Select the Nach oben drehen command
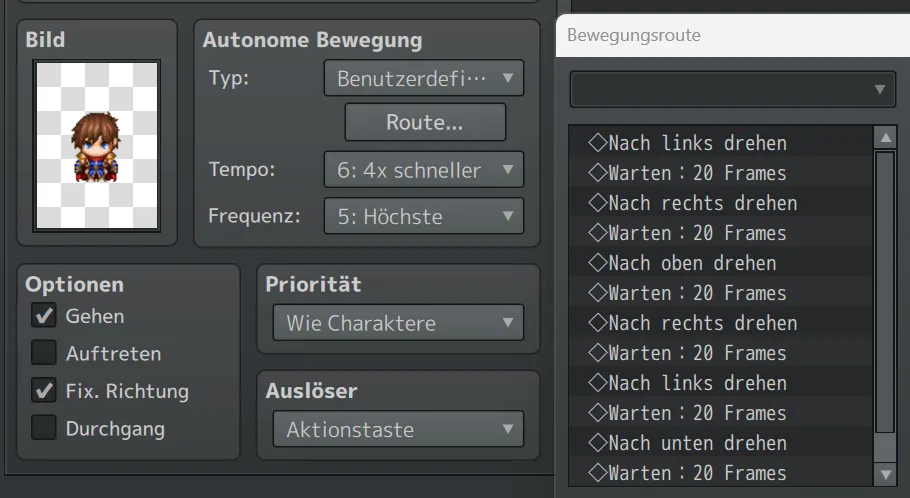The width and height of the screenshot is (910, 498). click(x=720, y=263)
